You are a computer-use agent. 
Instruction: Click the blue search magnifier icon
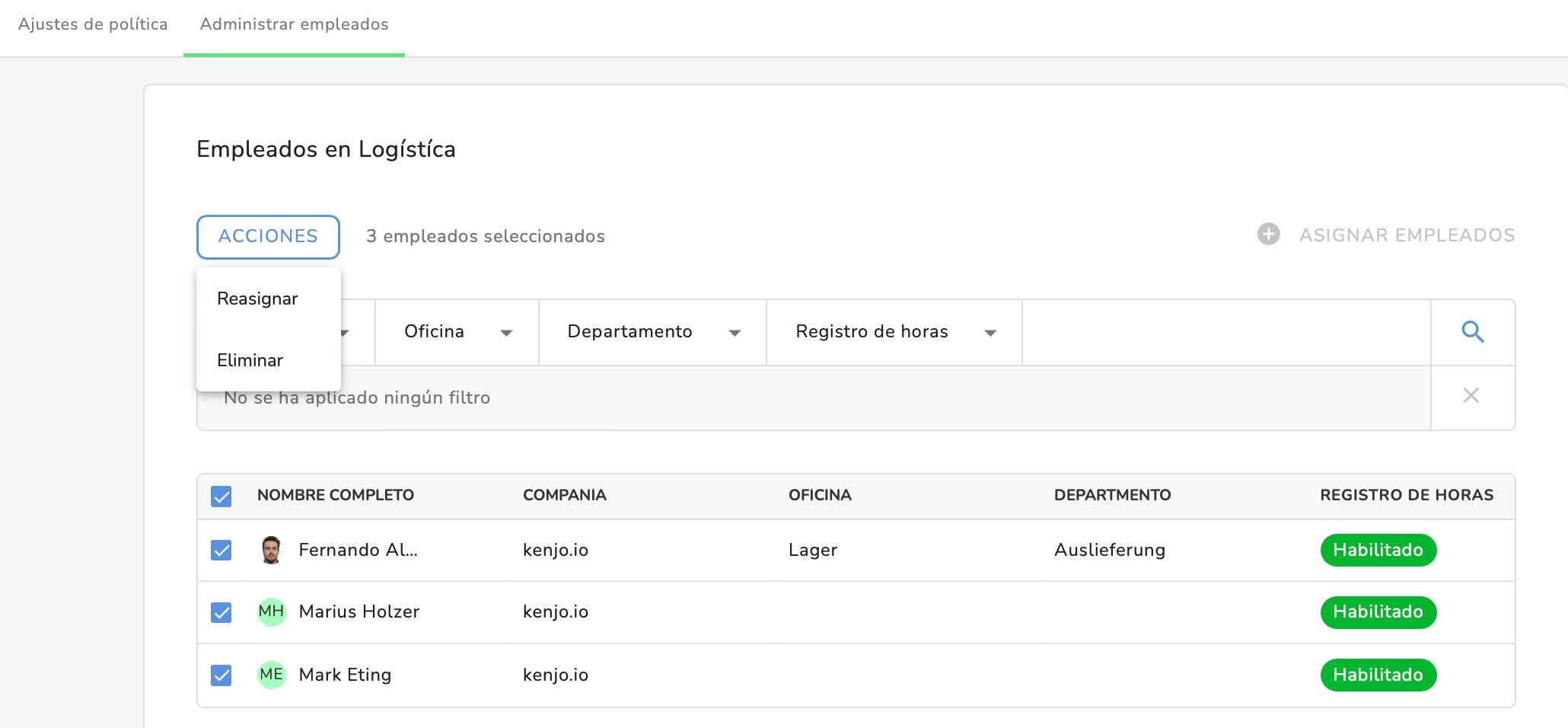click(1473, 332)
